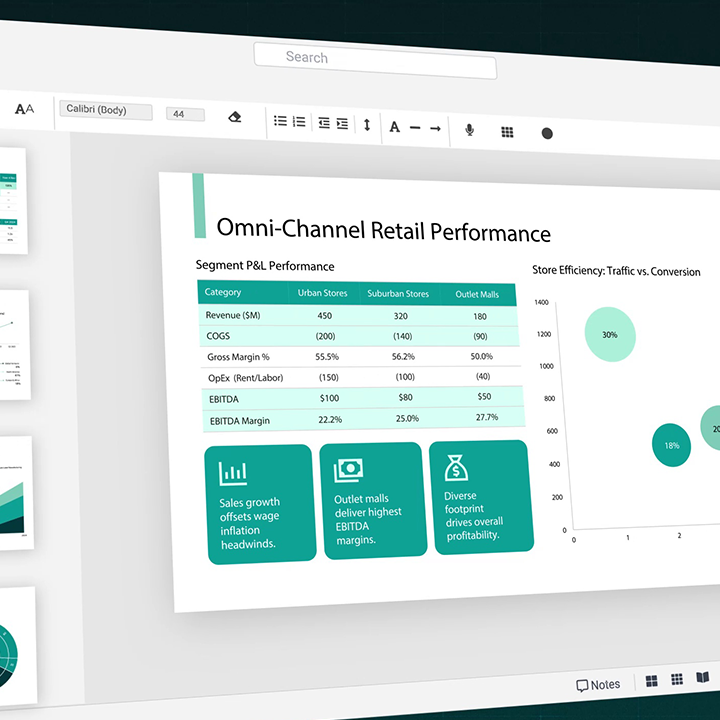Increase the indent level
The image size is (720, 720).
pyautogui.click(x=342, y=124)
